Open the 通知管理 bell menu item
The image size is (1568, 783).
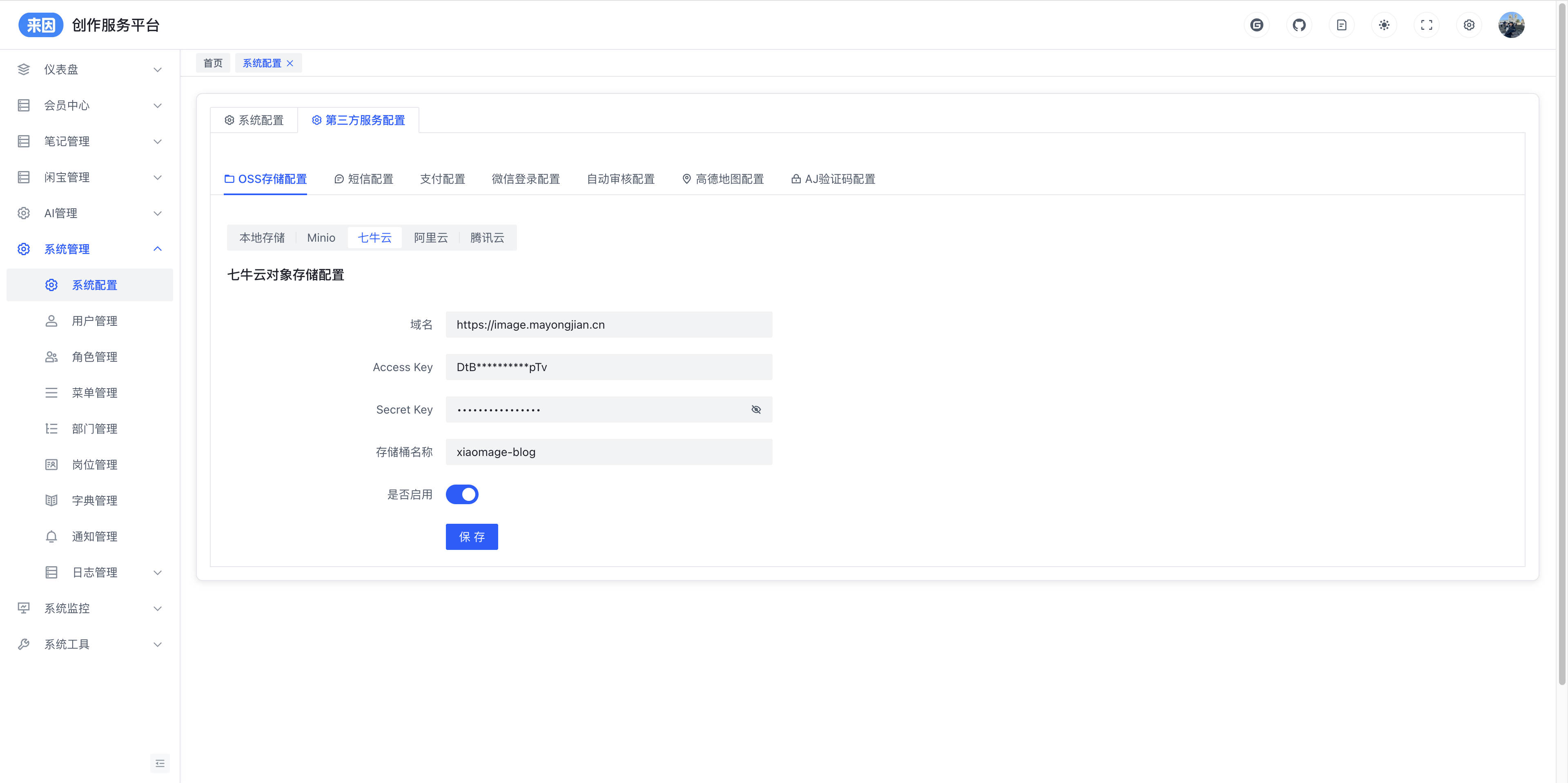click(94, 536)
